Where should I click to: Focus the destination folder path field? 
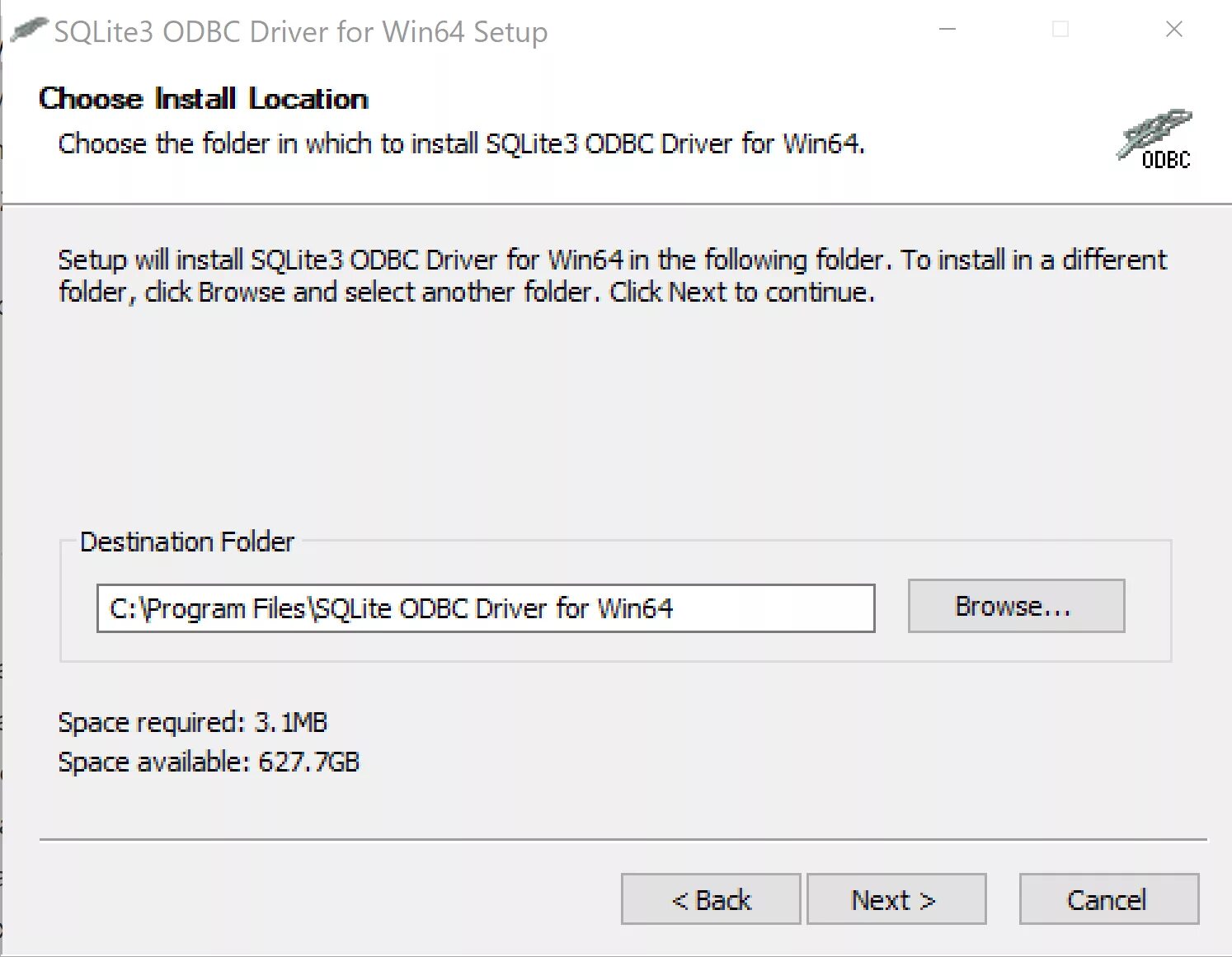485,608
